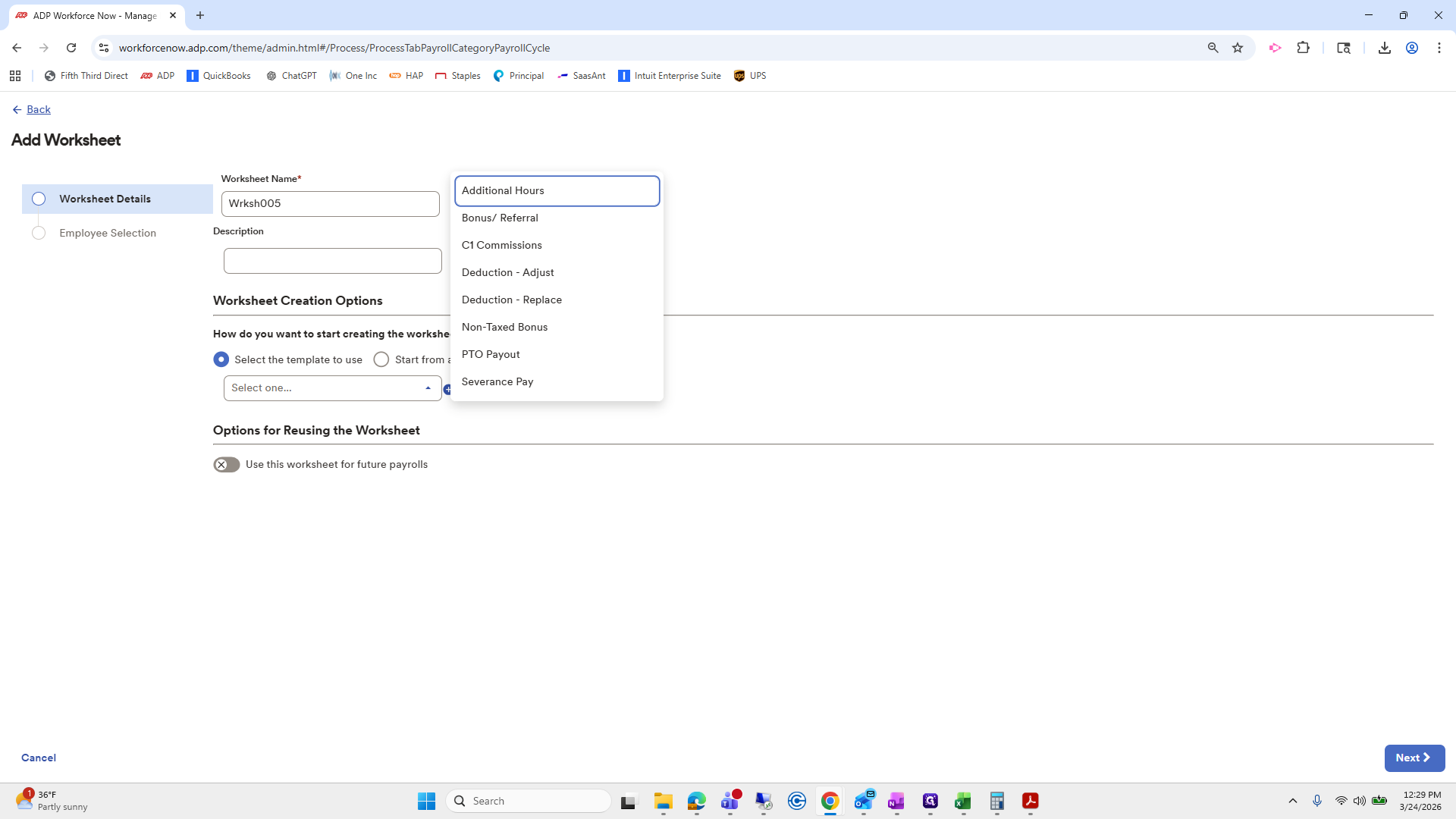1456x819 pixels.
Task: Select 'Additional Hours' in the dropdown list
Action: pyautogui.click(x=503, y=190)
